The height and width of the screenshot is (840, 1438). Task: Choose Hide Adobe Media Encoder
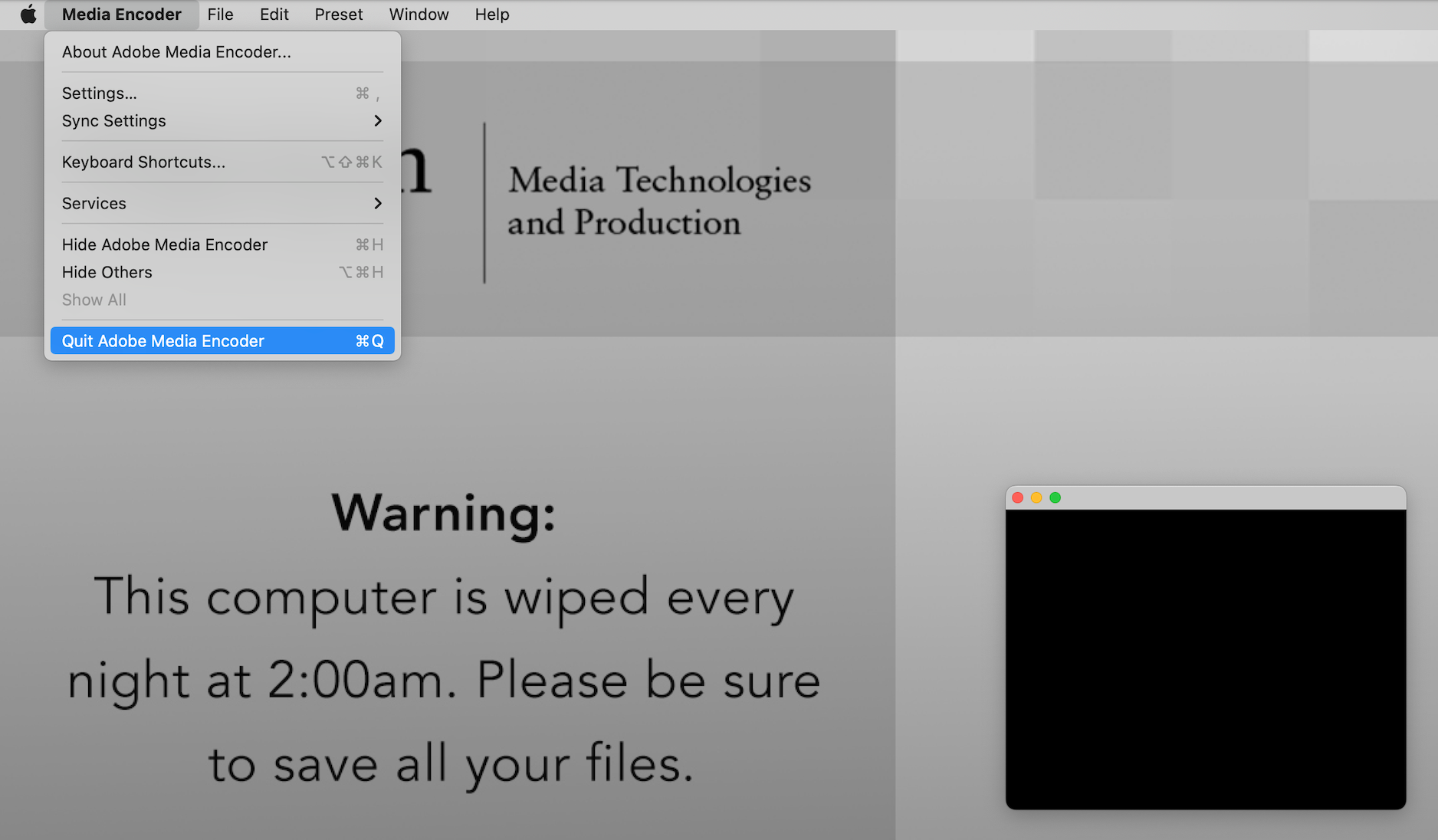[222, 245]
